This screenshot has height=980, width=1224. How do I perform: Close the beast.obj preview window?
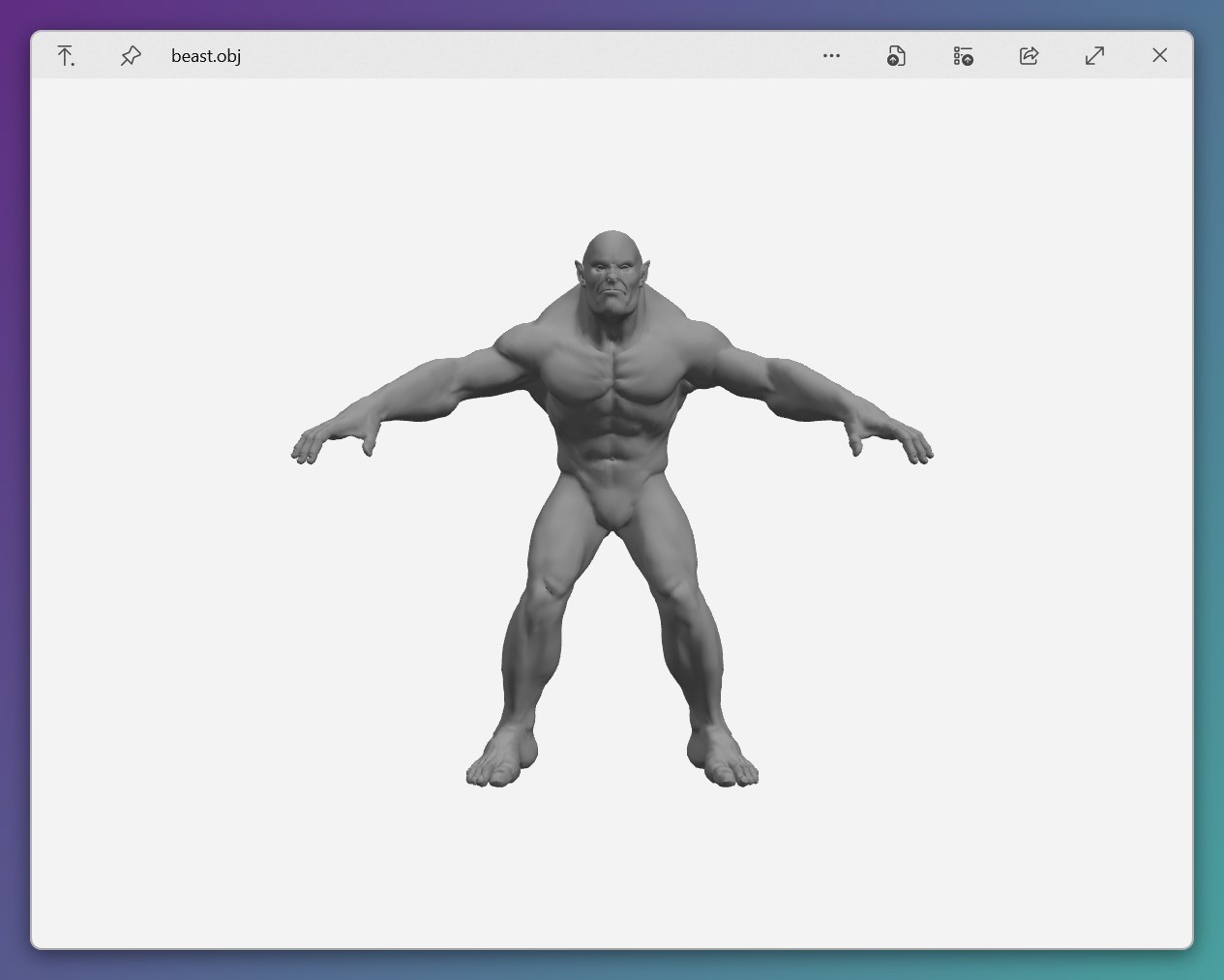[x=1160, y=55]
